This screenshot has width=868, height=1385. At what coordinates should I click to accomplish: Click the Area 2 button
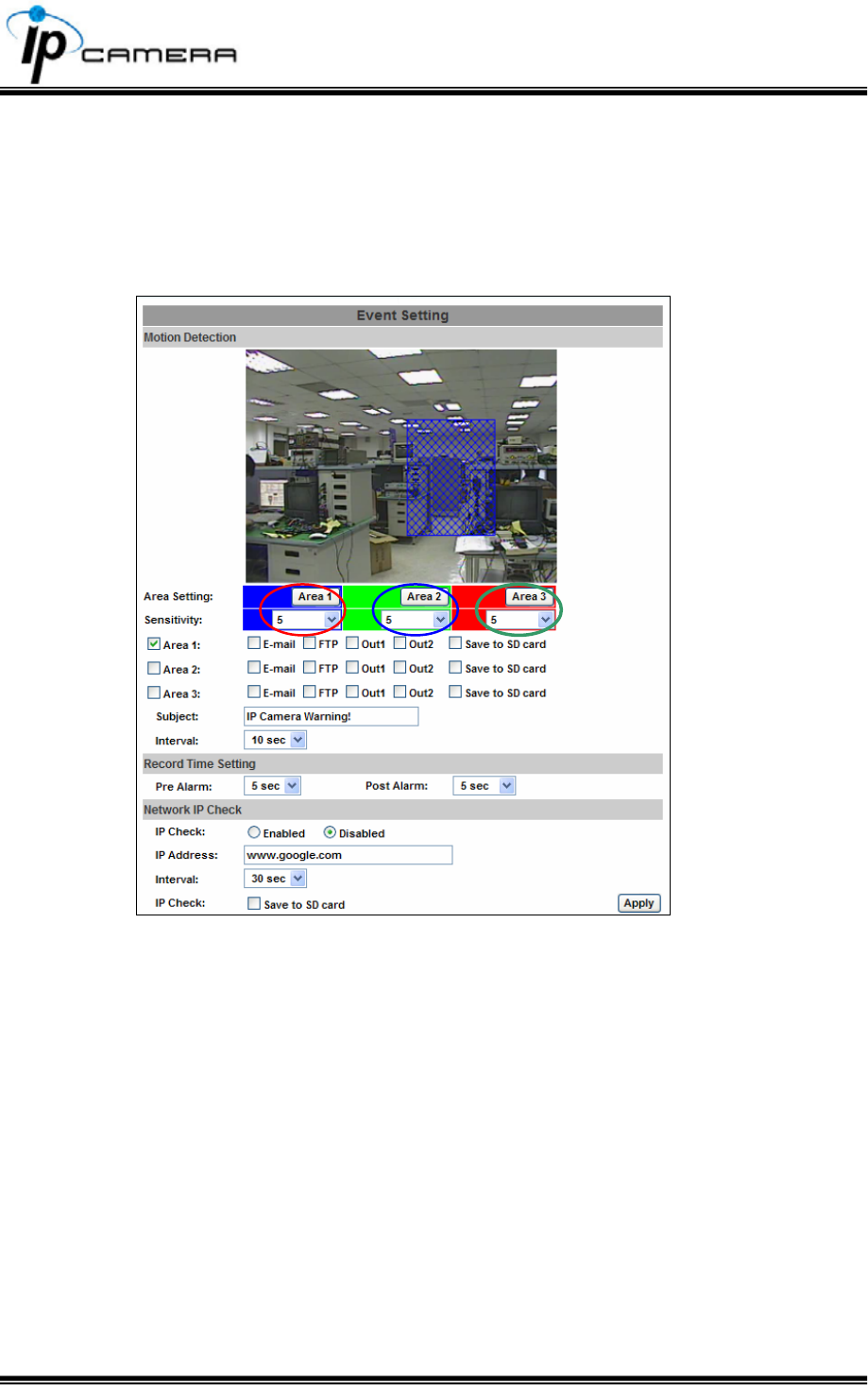[x=424, y=596]
